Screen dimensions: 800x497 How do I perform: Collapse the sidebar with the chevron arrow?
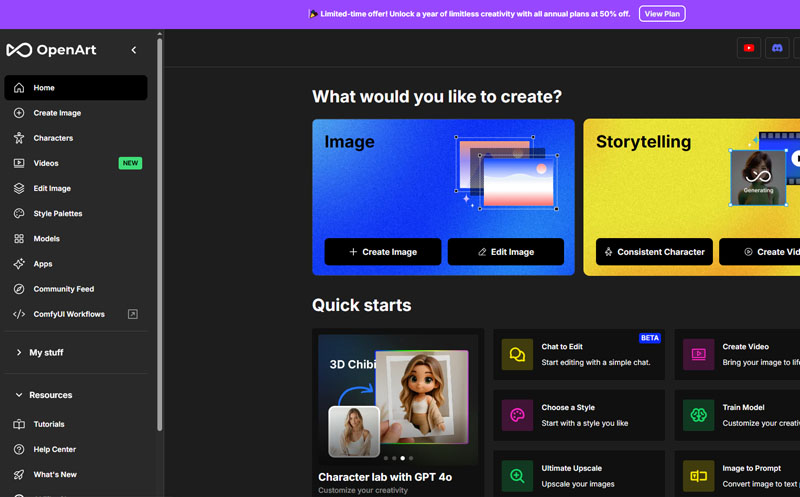pyautogui.click(x=134, y=50)
